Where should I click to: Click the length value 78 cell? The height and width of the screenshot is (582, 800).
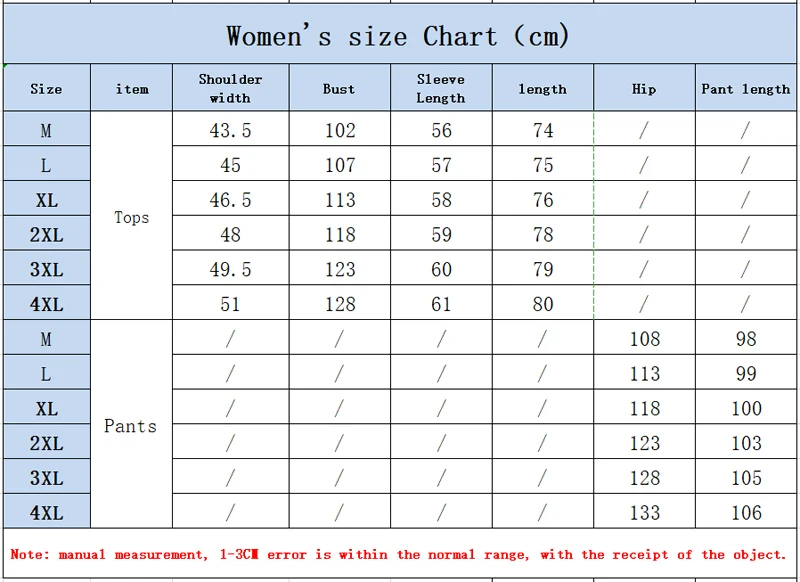542,233
